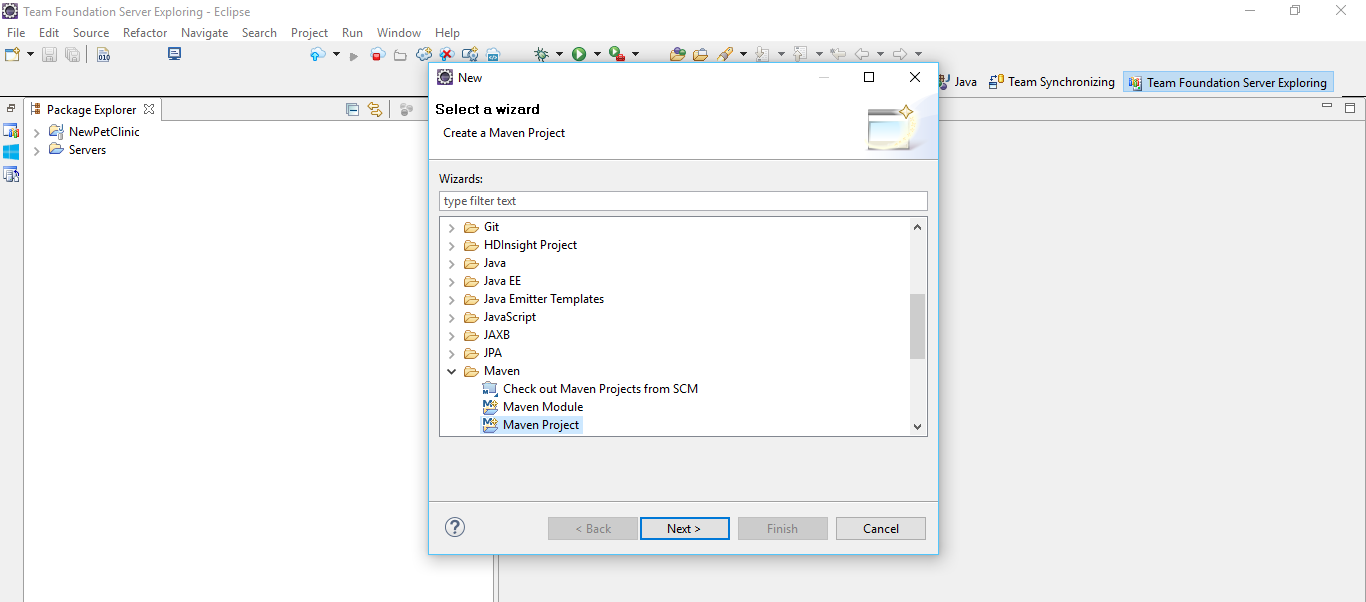Click the Forward navigation arrow icon
The width and height of the screenshot is (1366, 602).
tap(900, 54)
